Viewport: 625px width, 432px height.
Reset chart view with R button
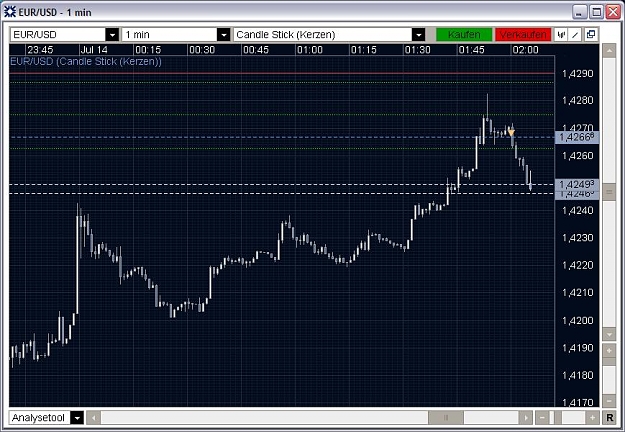tap(609, 418)
